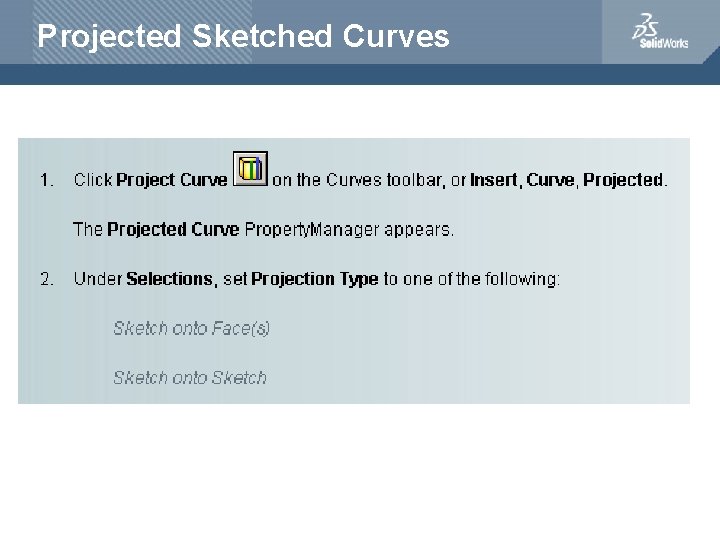This screenshot has height=540, width=720.
Task: Click the bold 'Projected Curve' PropertyManager text
Action: [x=173, y=230]
